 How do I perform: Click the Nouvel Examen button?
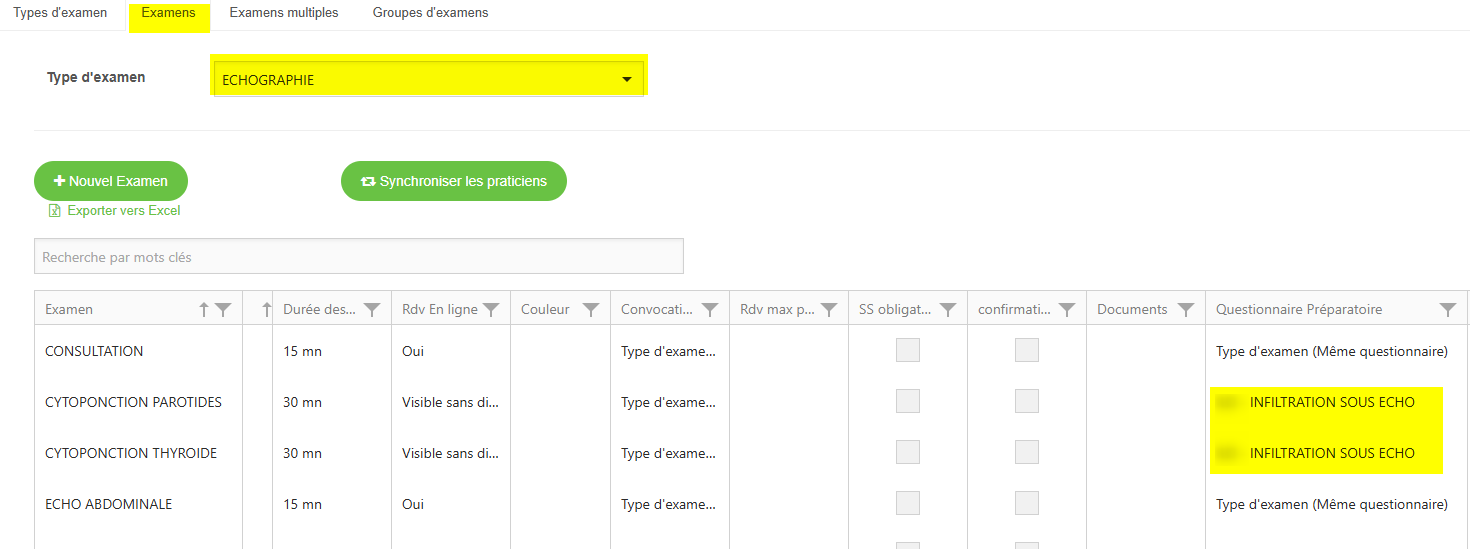111,181
